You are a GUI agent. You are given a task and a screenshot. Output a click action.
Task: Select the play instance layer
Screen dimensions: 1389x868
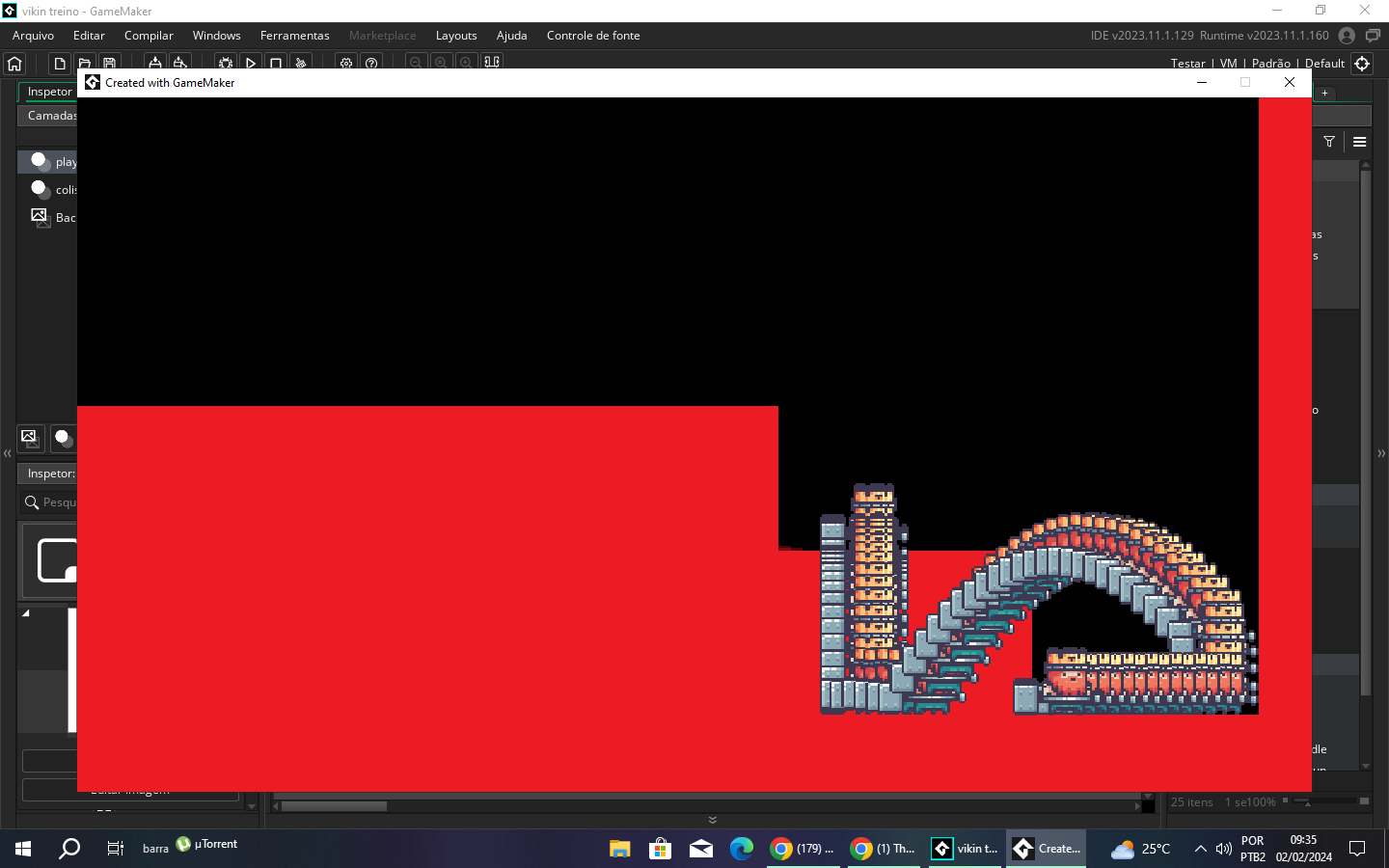click(48, 161)
